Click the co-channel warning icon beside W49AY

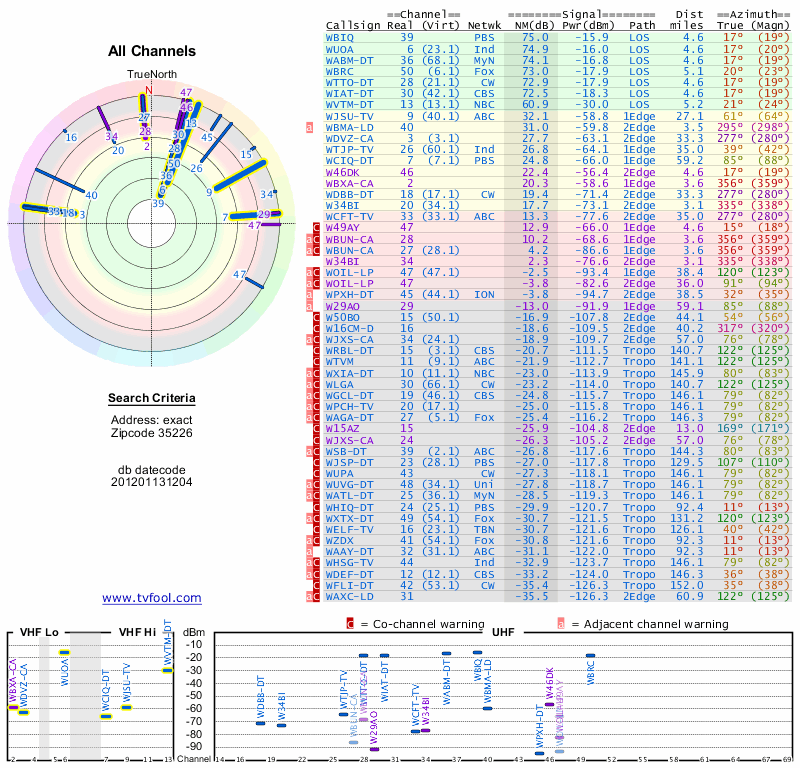(x=316, y=228)
